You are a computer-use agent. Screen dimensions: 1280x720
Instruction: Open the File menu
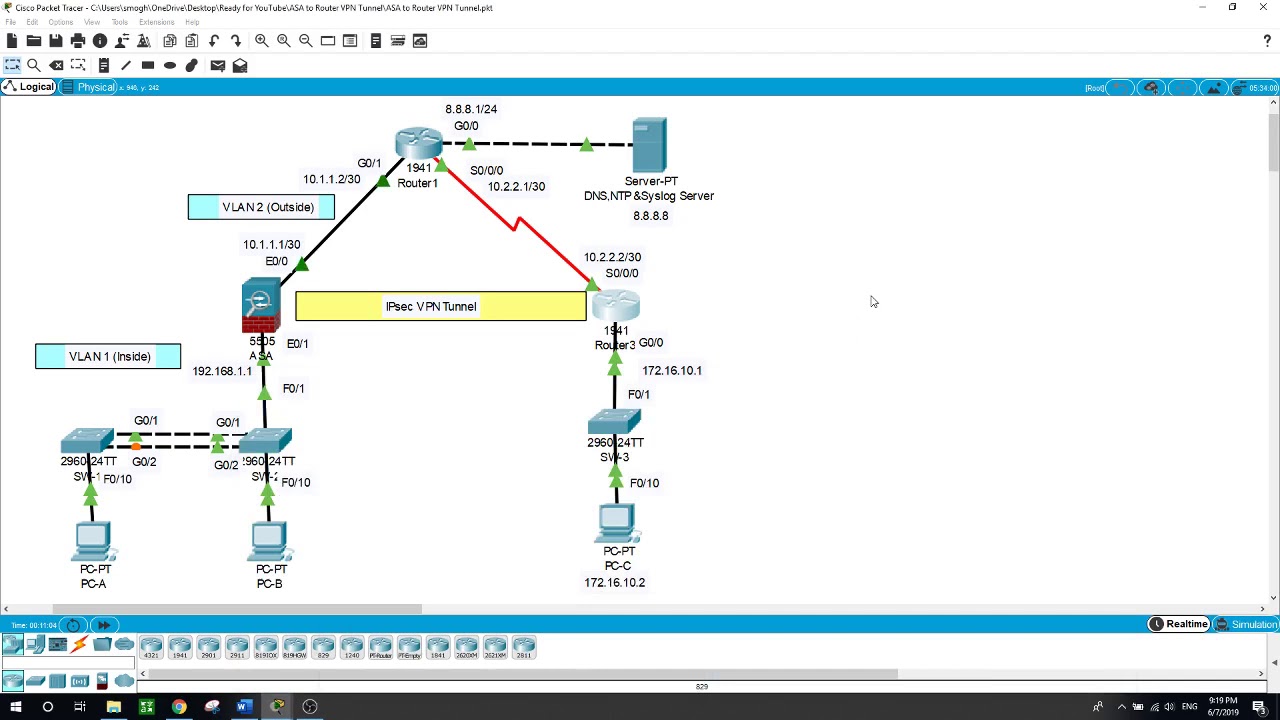click(x=10, y=22)
